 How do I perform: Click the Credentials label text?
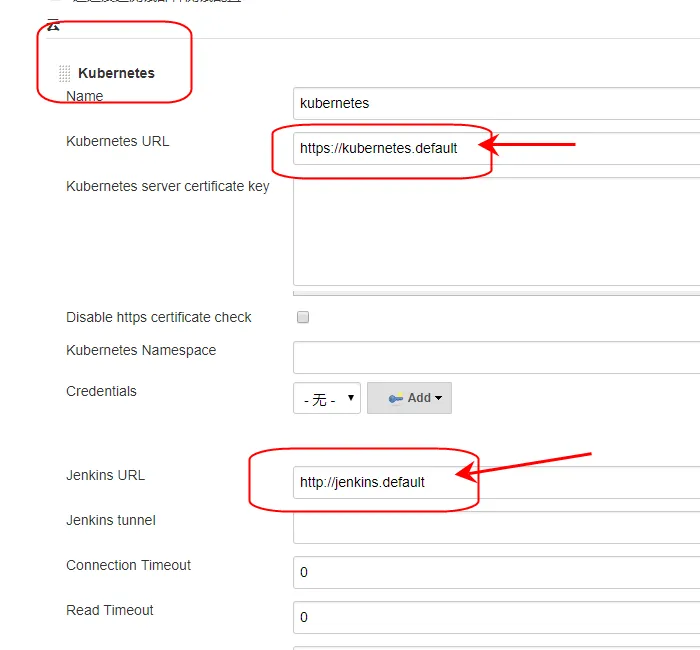pos(101,391)
